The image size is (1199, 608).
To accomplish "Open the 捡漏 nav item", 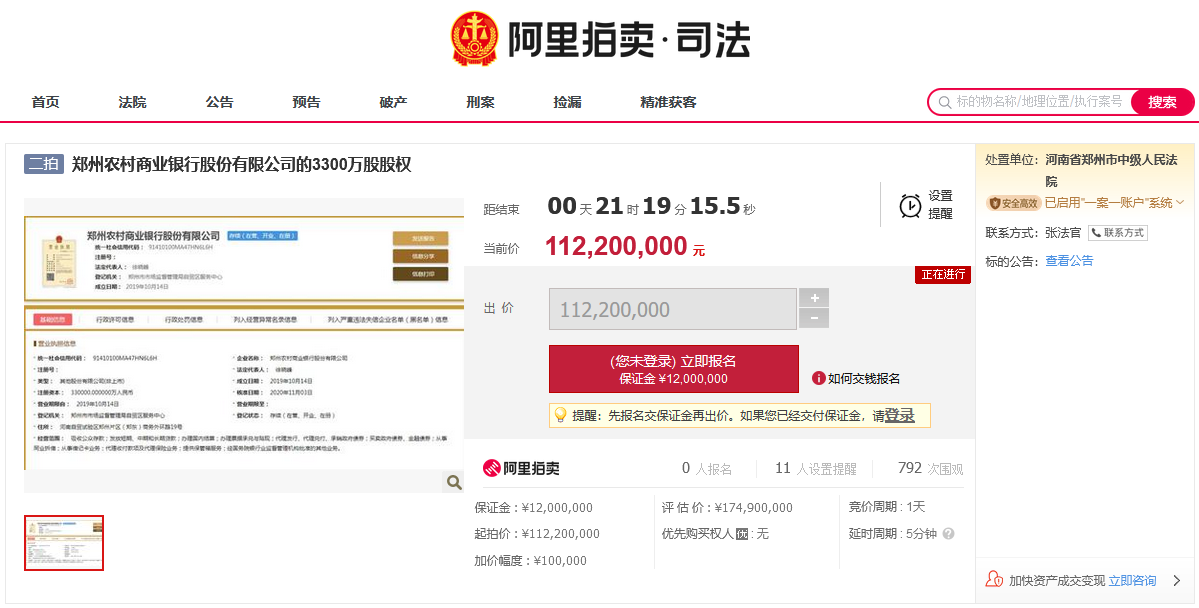I will (567, 102).
